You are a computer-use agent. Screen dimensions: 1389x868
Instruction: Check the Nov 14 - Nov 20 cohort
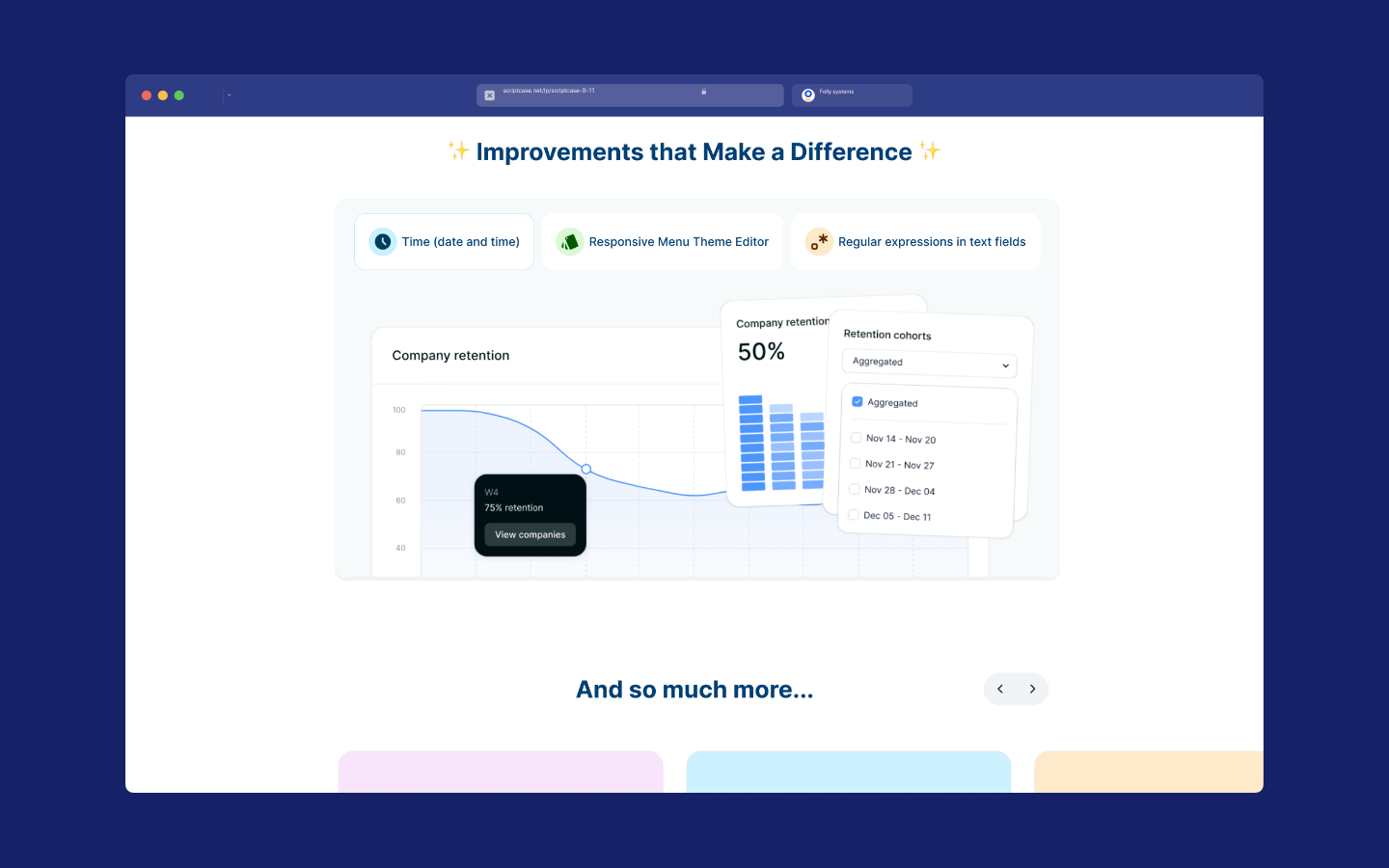856,438
